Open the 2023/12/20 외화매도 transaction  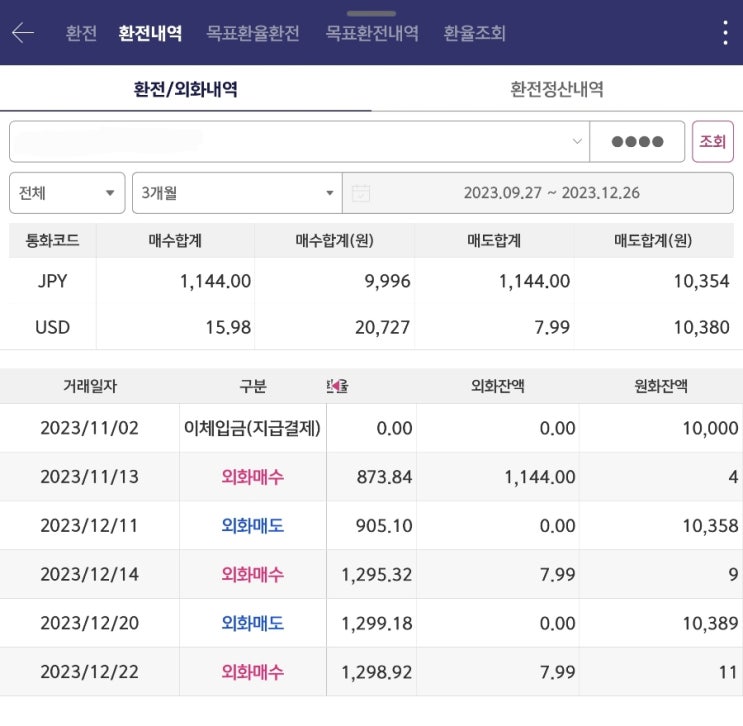point(371,623)
